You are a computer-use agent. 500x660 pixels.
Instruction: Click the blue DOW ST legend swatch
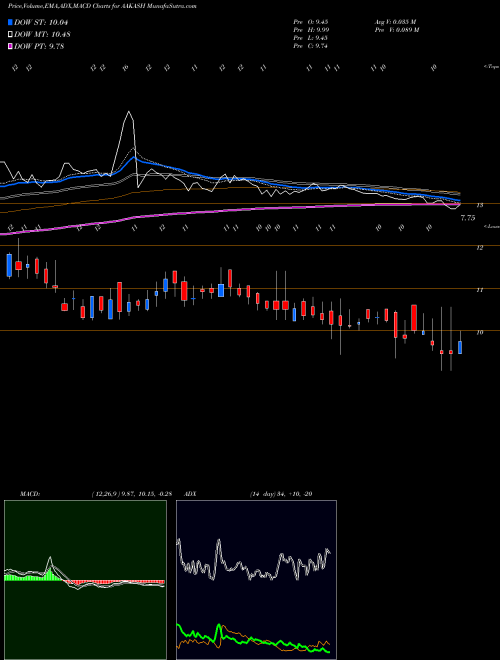pos(10,22)
